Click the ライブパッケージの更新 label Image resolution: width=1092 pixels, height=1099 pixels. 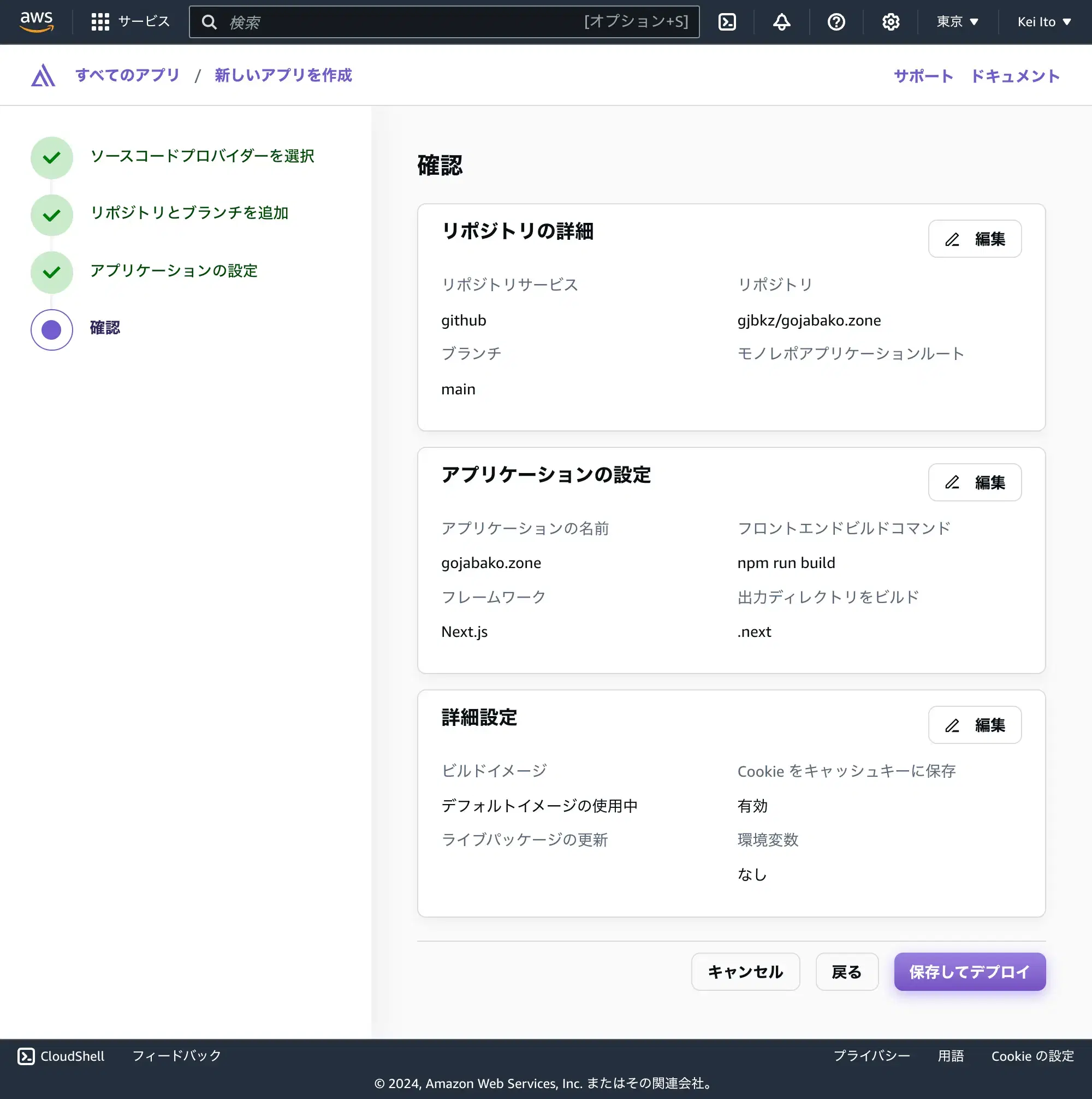click(524, 840)
